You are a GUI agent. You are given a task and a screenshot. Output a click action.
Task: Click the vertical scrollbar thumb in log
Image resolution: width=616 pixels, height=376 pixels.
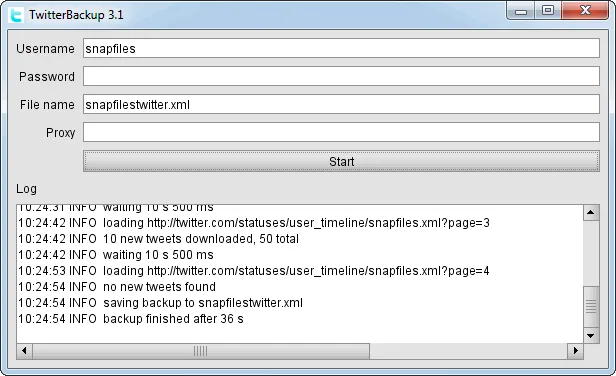[x=591, y=307]
